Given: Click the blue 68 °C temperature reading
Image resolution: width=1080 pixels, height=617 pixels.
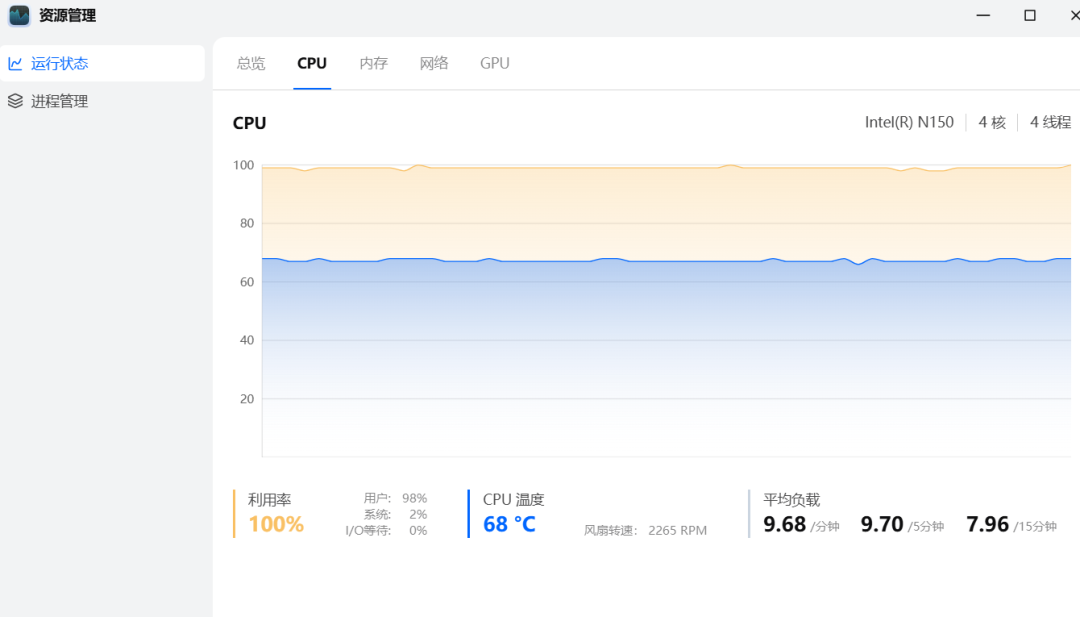Looking at the screenshot, I should 509,524.
